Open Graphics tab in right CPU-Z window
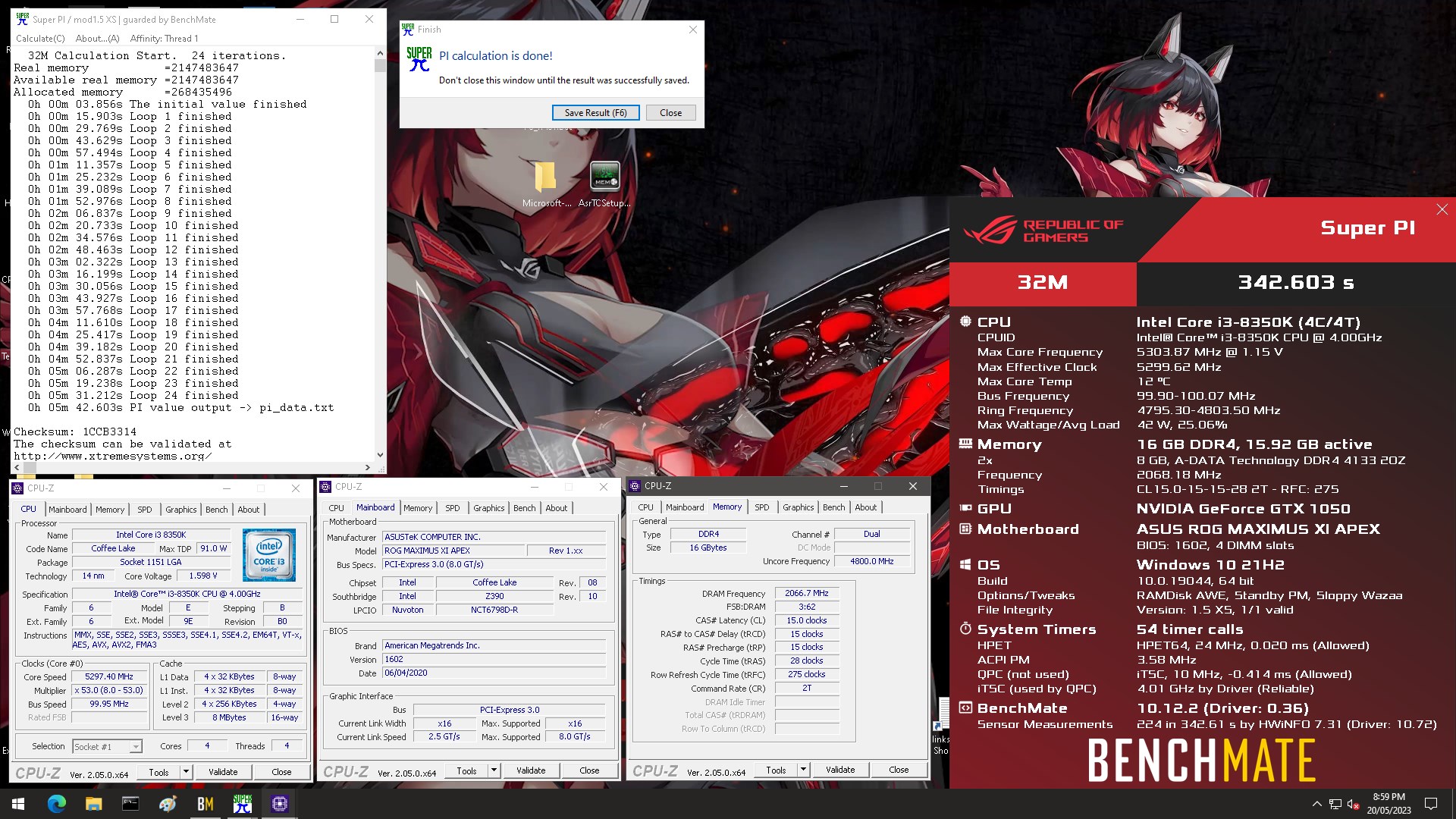This screenshot has width=1456, height=819. (x=798, y=507)
